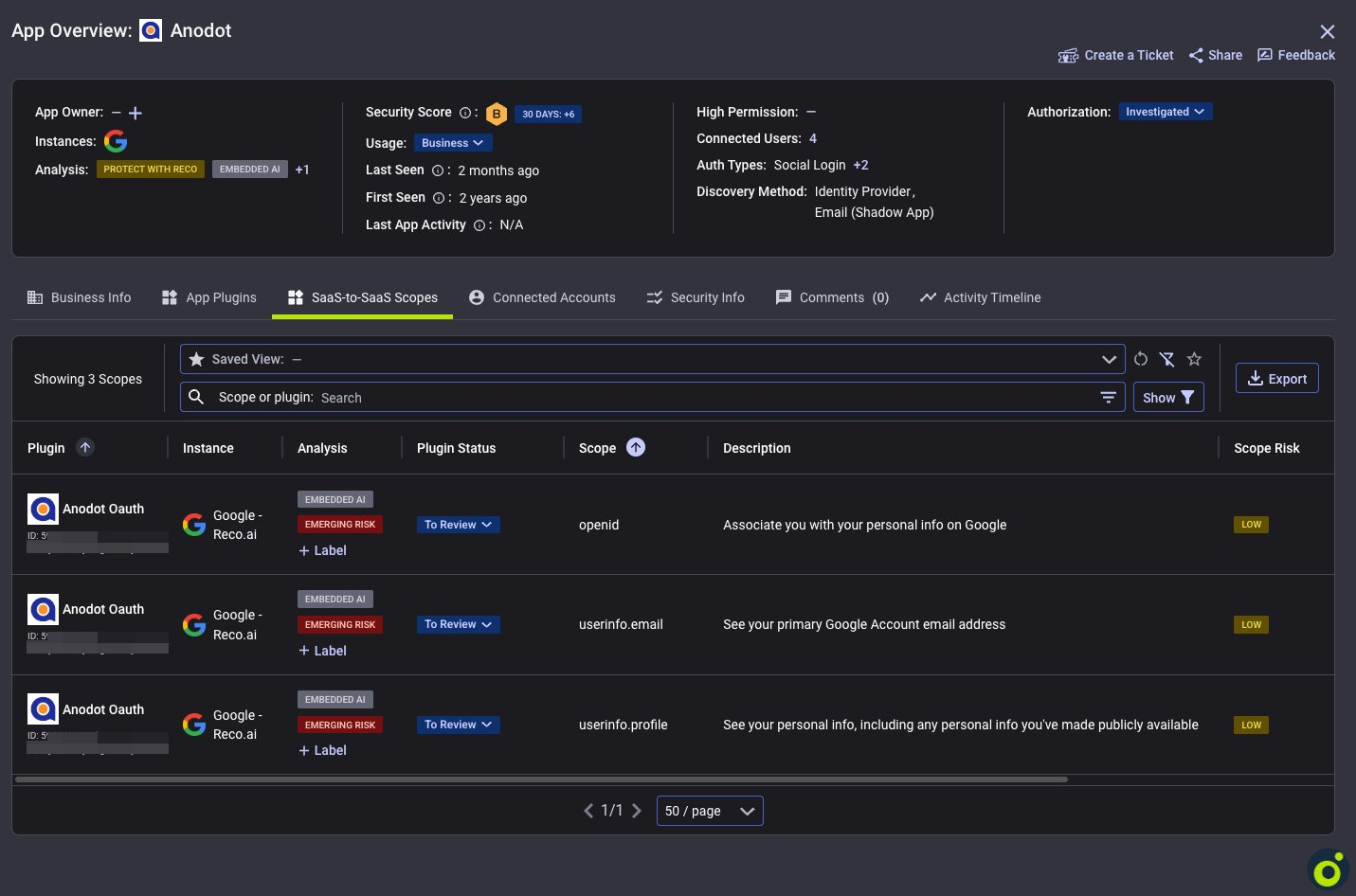Viewport: 1356px width, 896px height.
Task: Clear filters with the crossed funnel icon
Action: [x=1167, y=359]
